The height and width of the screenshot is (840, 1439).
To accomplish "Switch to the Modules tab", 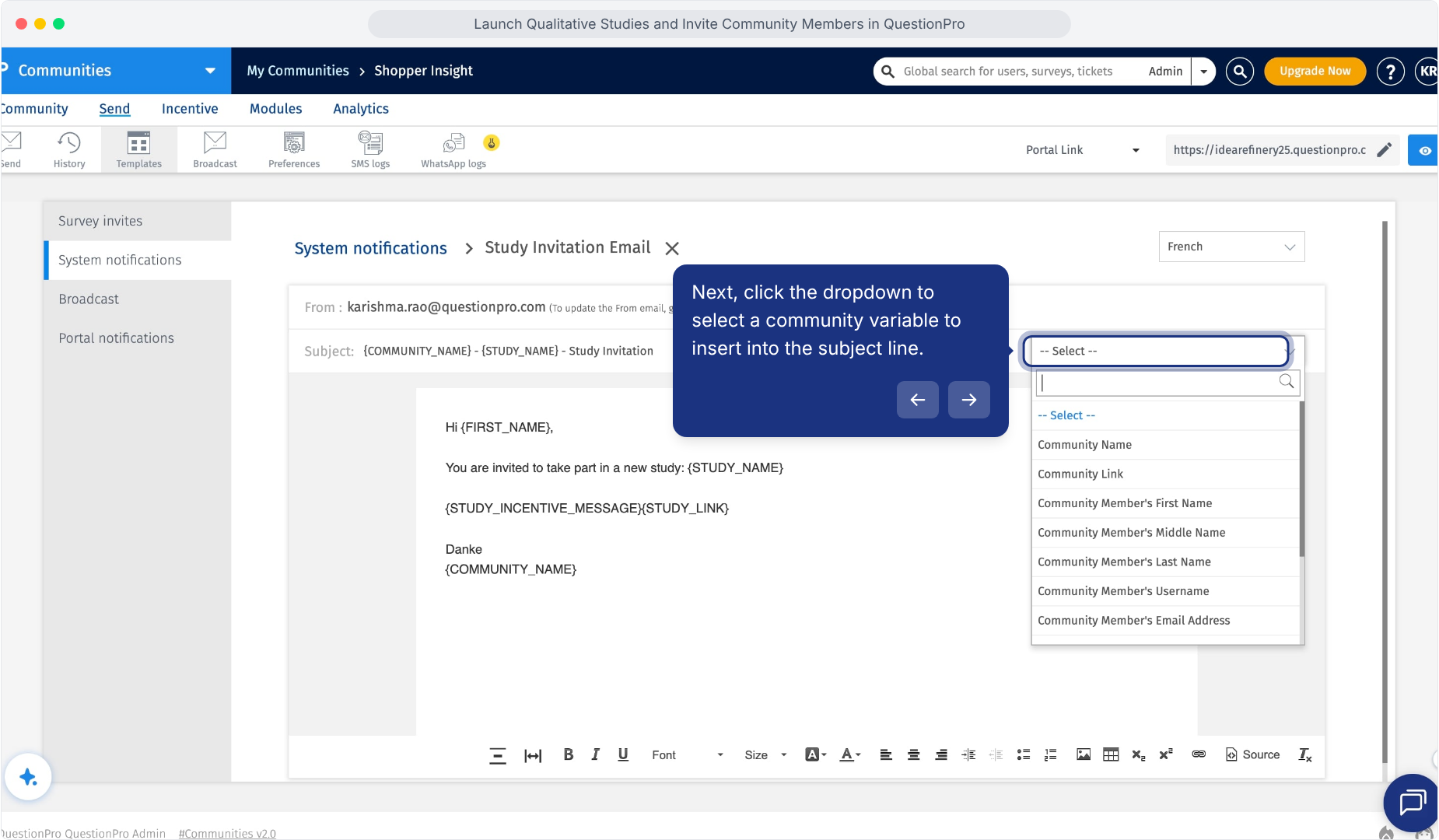I will [275, 109].
